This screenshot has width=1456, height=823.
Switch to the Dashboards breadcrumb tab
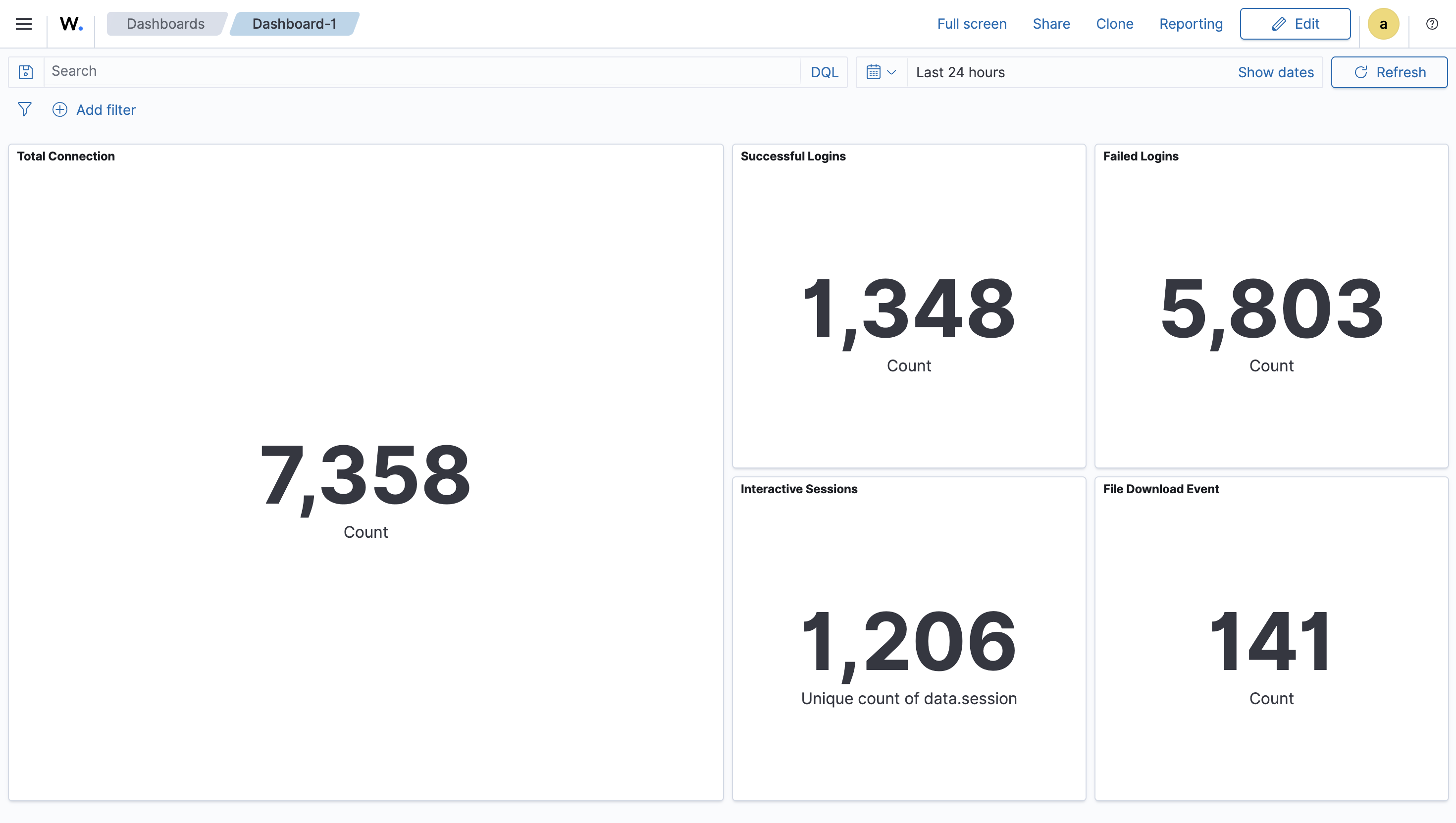point(165,24)
